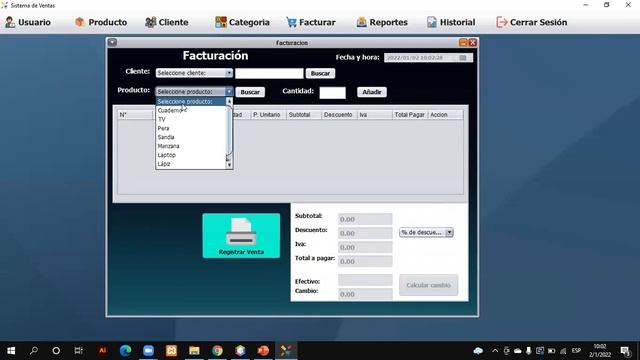Open the notification center icon

coord(625,351)
